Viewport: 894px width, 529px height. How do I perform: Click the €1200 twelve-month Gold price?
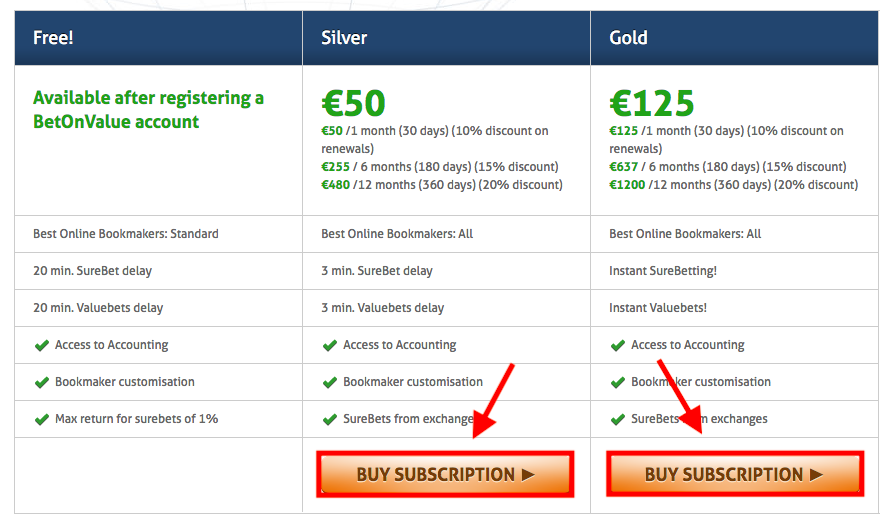tap(627, 185)
